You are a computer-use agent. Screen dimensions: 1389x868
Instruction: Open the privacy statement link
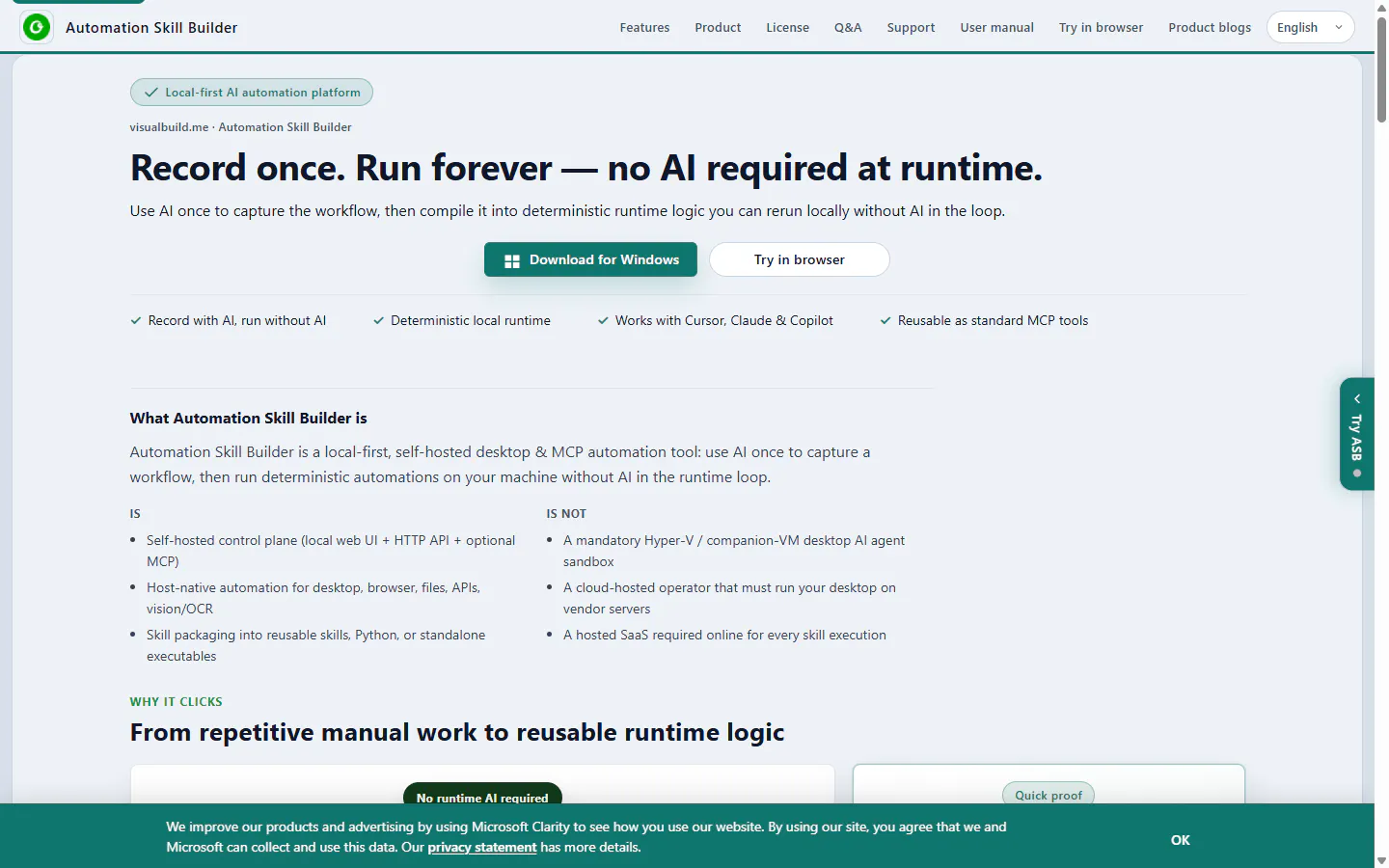[x=482, y=847]
